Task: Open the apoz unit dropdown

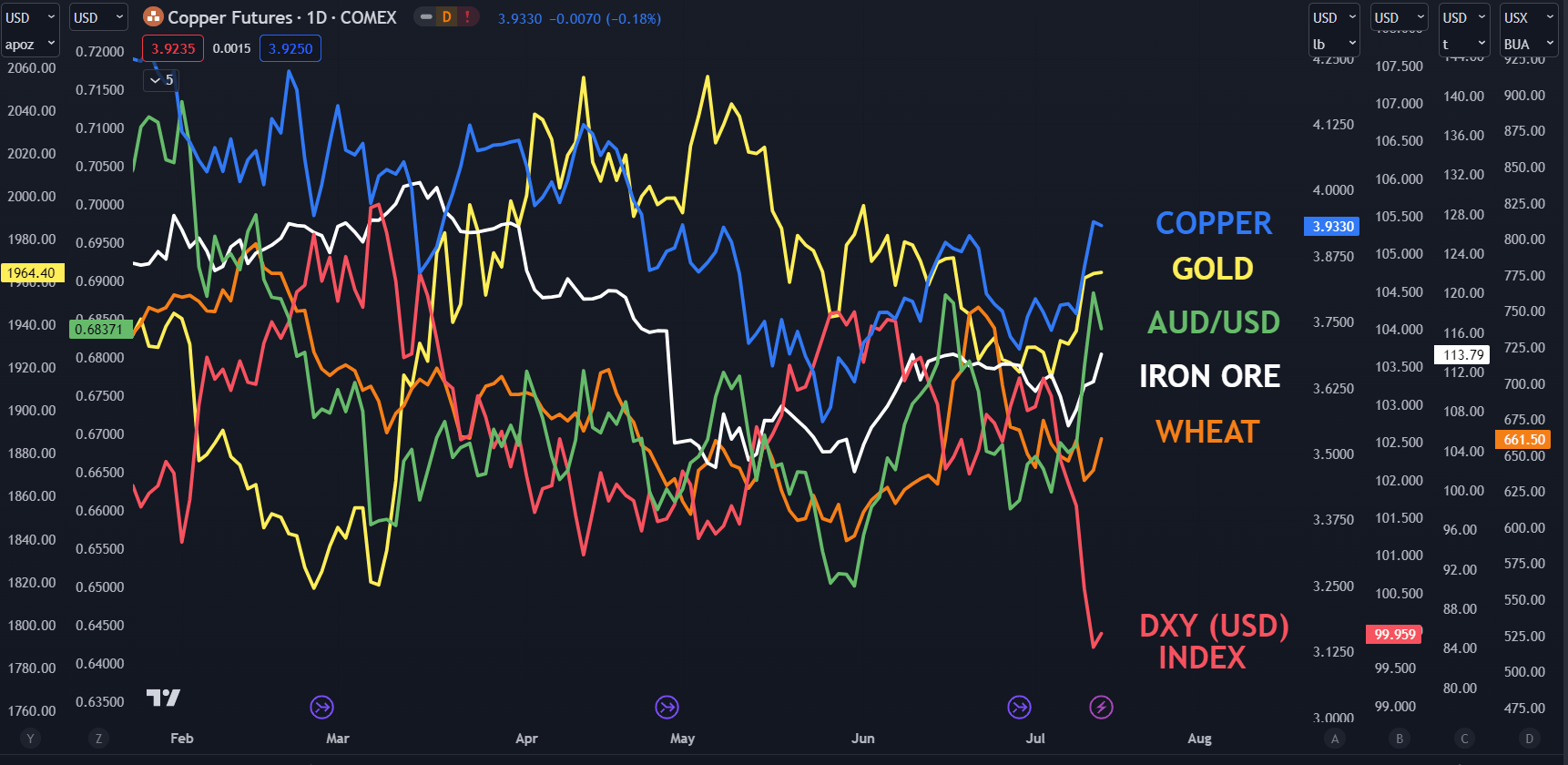Action: [31, 44]
